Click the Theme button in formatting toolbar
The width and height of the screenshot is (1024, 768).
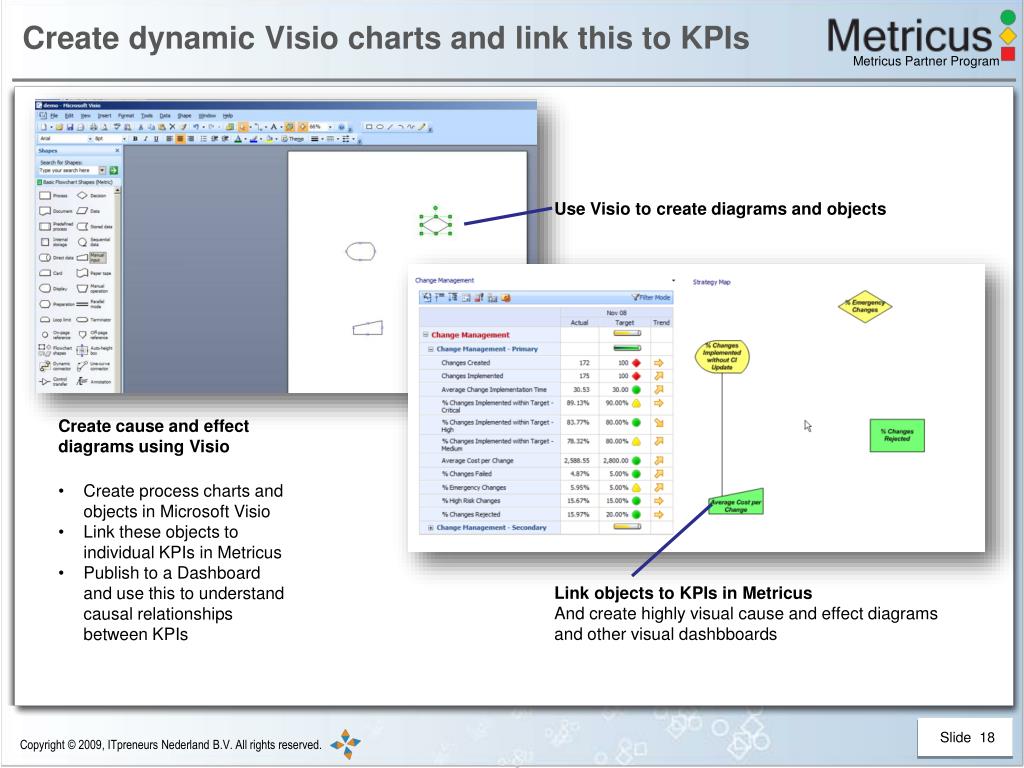point(292,138)
